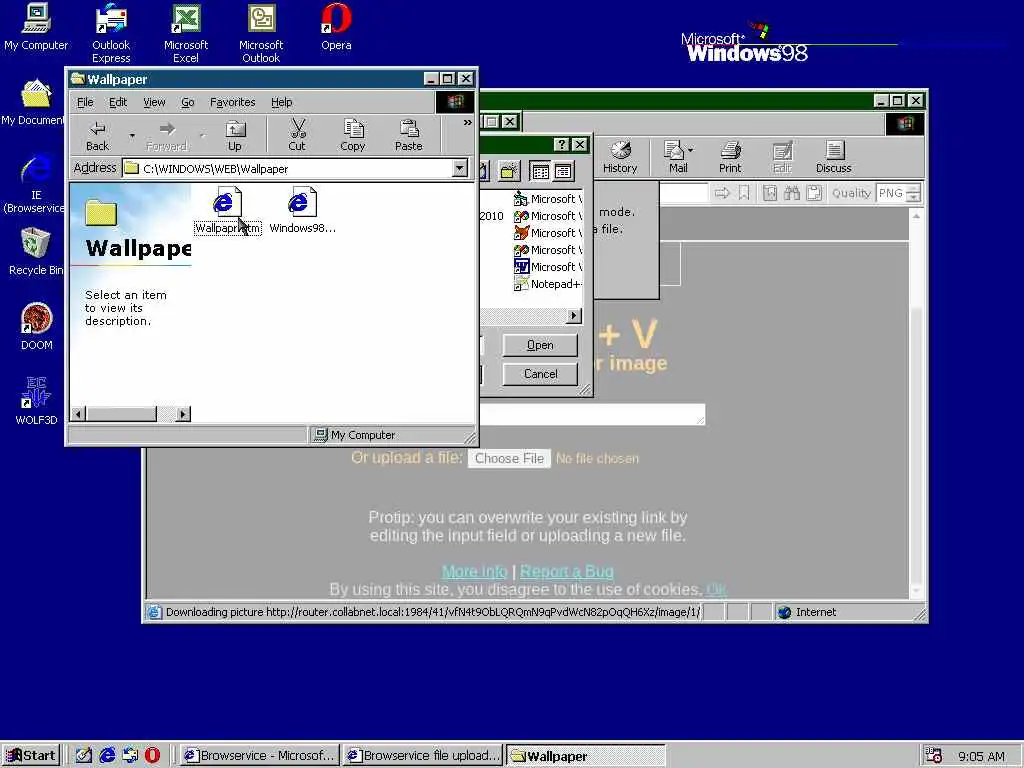Launch WOLF3D desktop shortcut

point(37,402)
